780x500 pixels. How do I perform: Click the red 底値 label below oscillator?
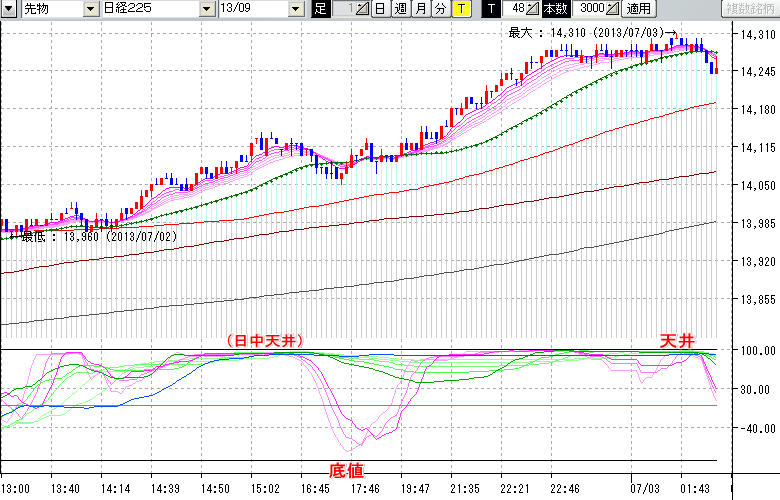pyautogui.click(x=346, y=469)
